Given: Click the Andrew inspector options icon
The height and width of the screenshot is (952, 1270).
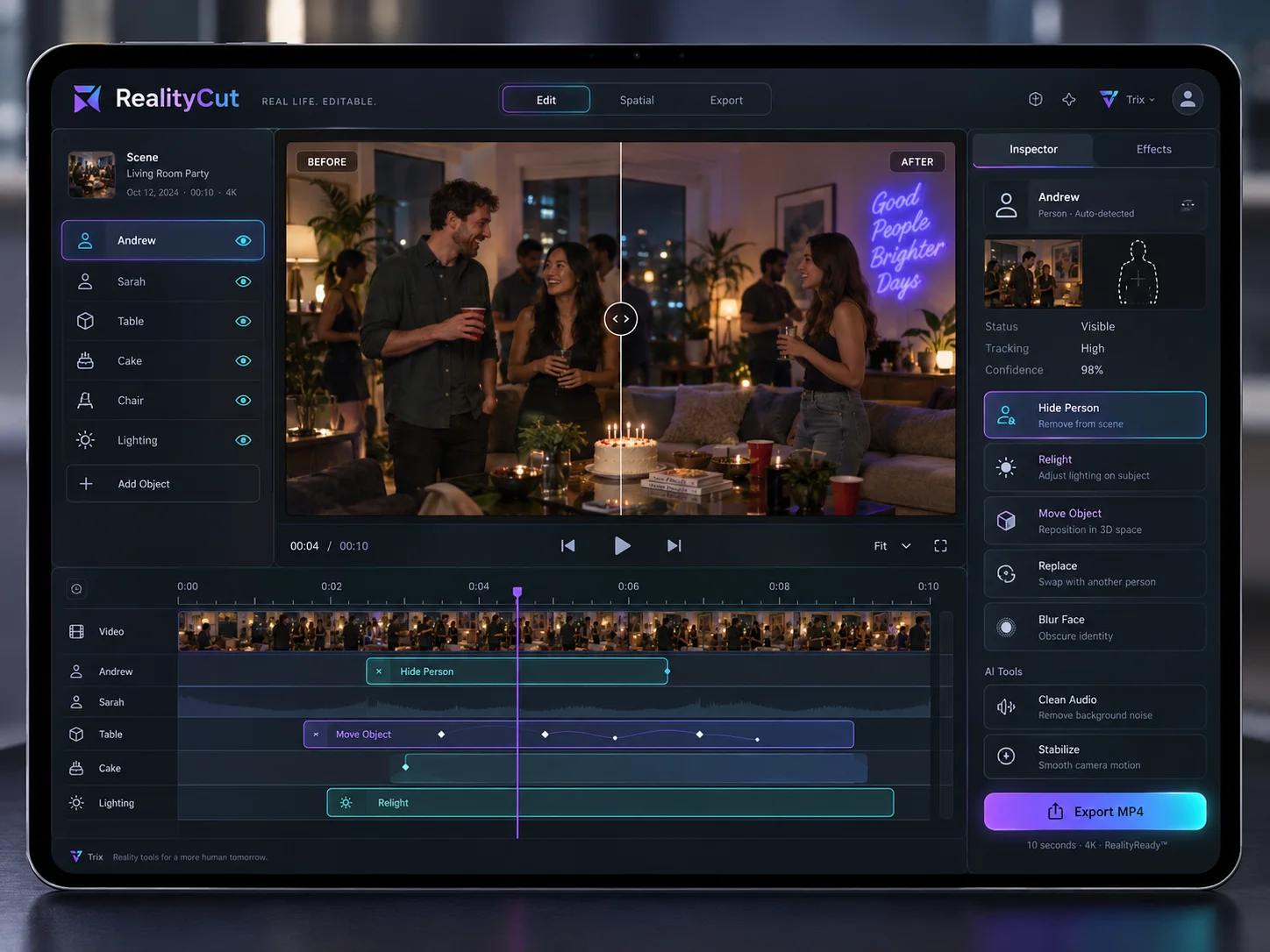Looking at the screenshot, I should tap(1188, 205).
